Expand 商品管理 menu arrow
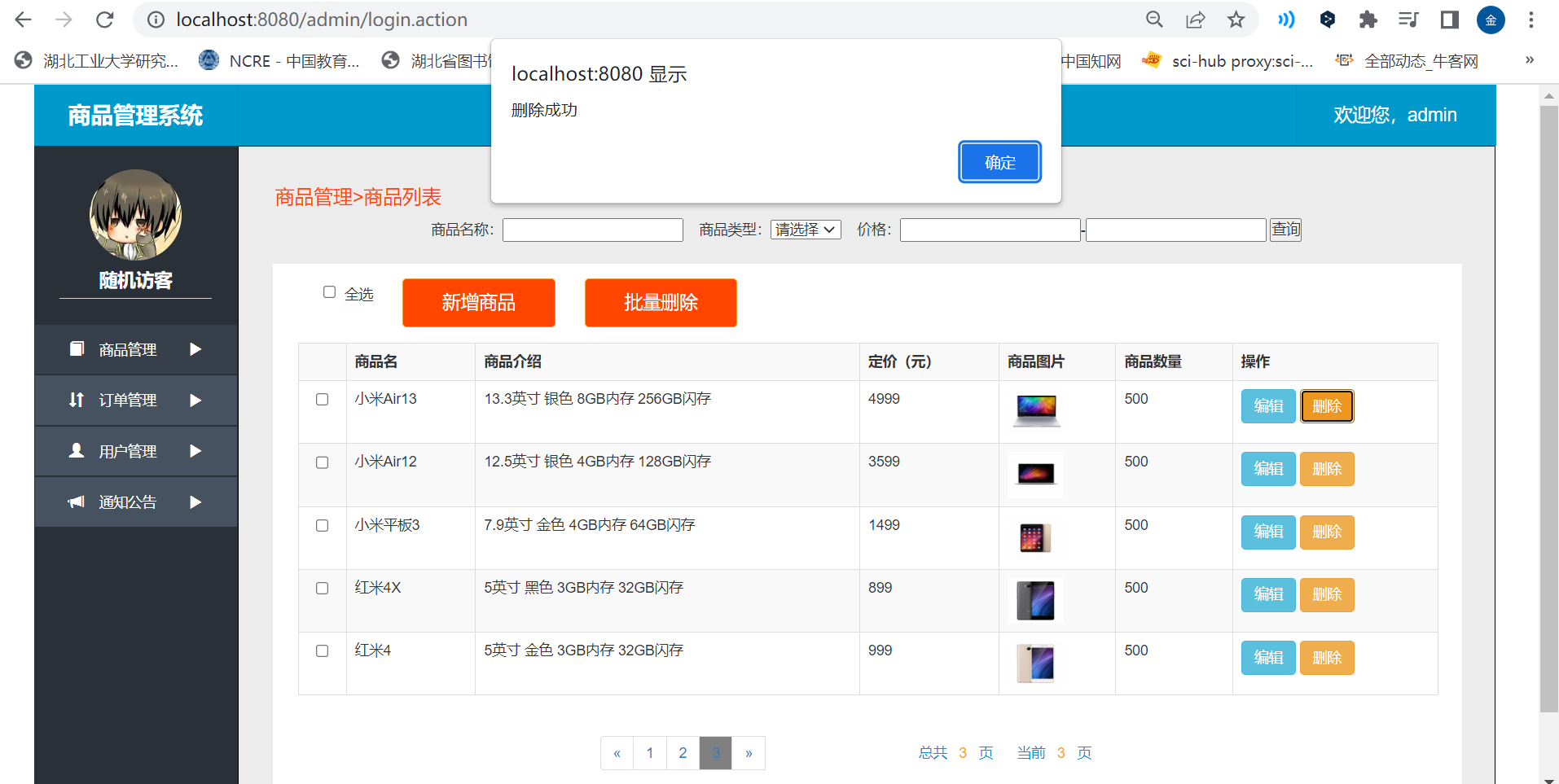Screen dimensions: 1559x784 coord(195,349)
